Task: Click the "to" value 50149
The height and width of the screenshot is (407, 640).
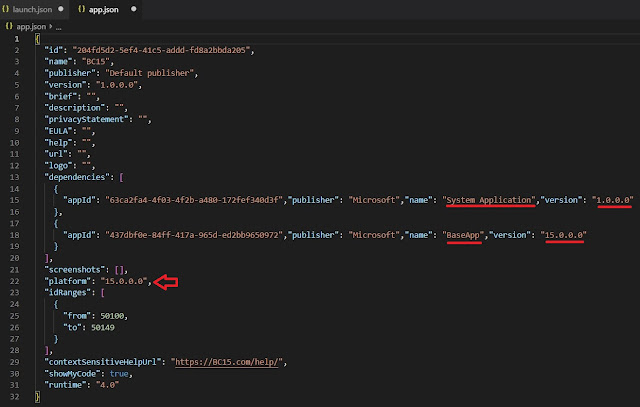Action: coord(103,327)
